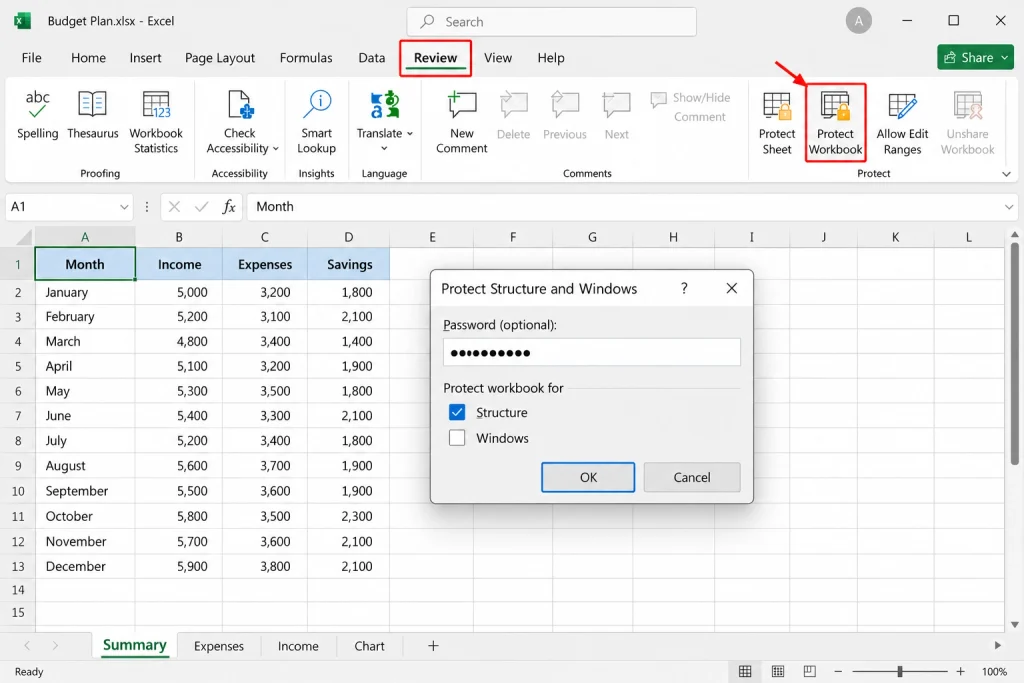
Task: Click the Password input field
Action: (592, 353)
